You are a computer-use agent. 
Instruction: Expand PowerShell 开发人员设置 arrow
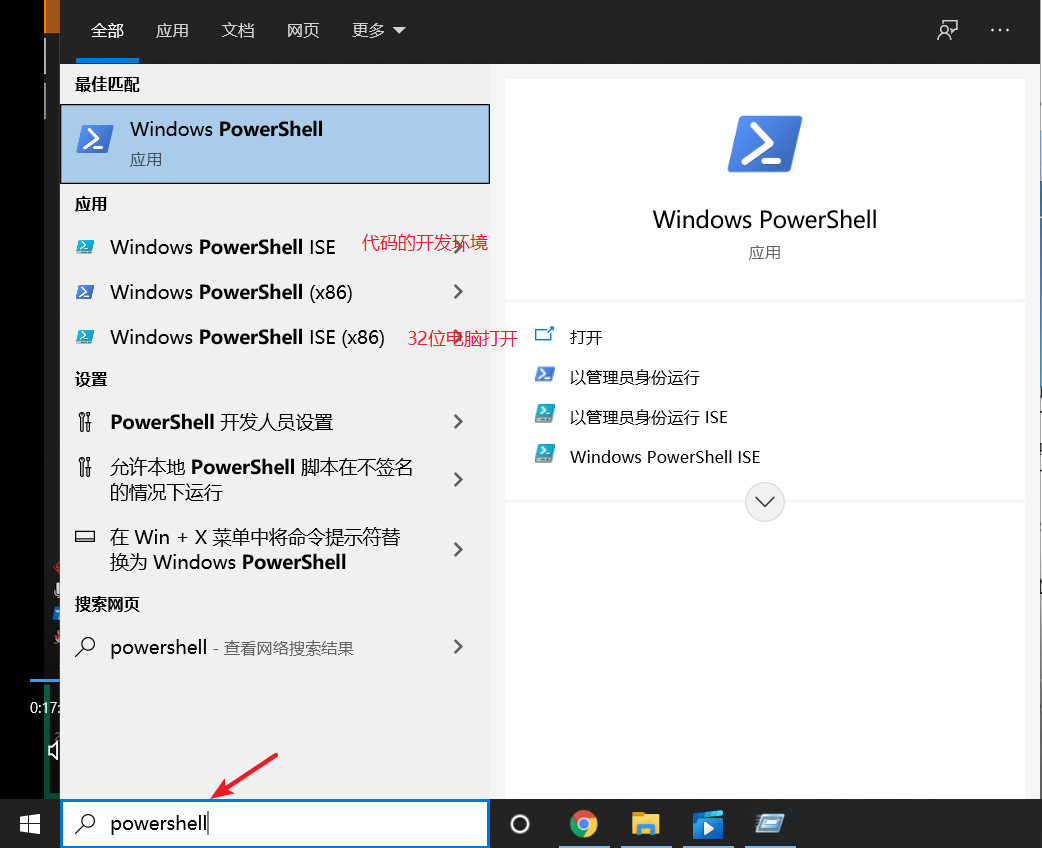coord(458,422)
